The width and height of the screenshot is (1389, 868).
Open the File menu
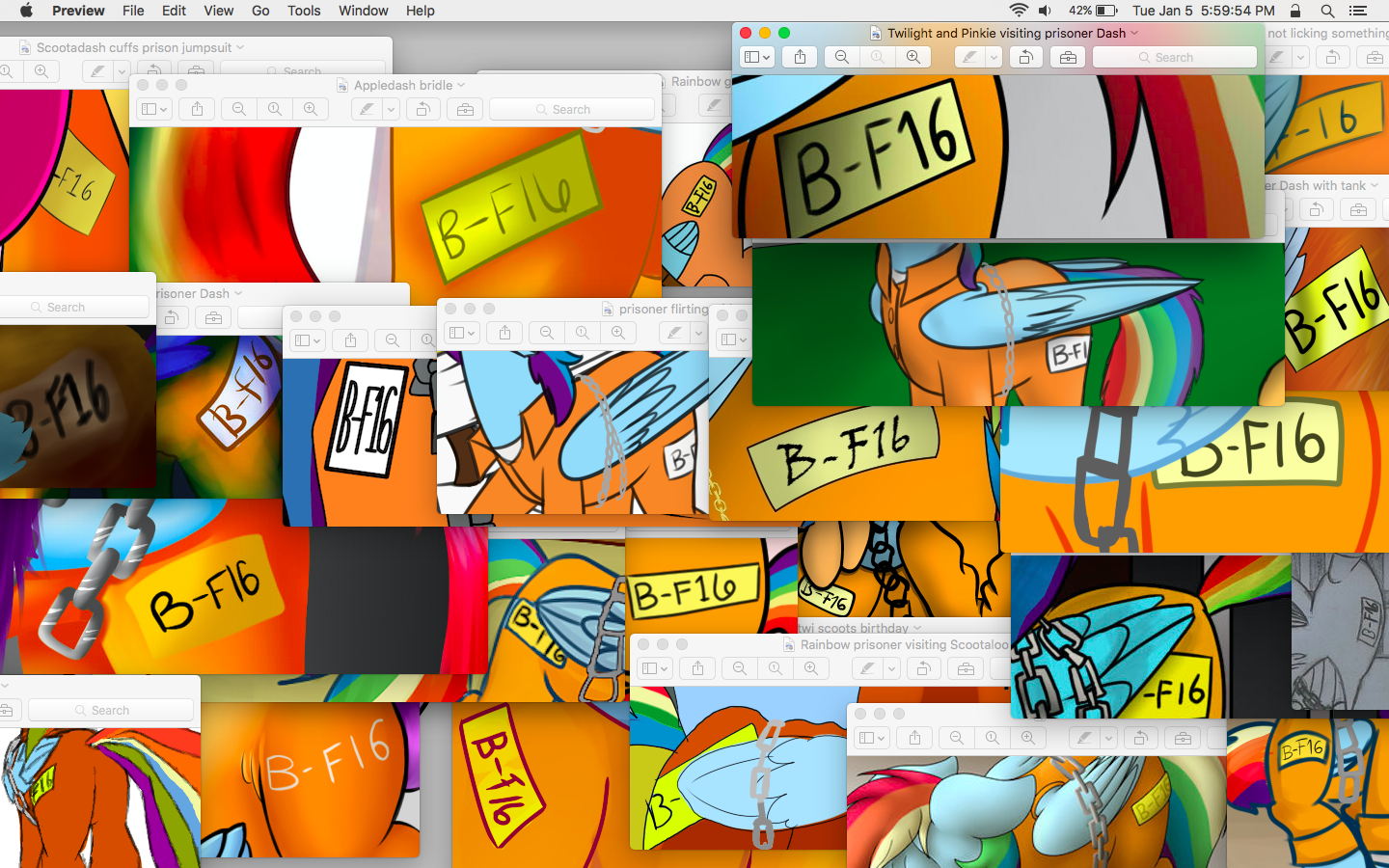click(133, 11)
